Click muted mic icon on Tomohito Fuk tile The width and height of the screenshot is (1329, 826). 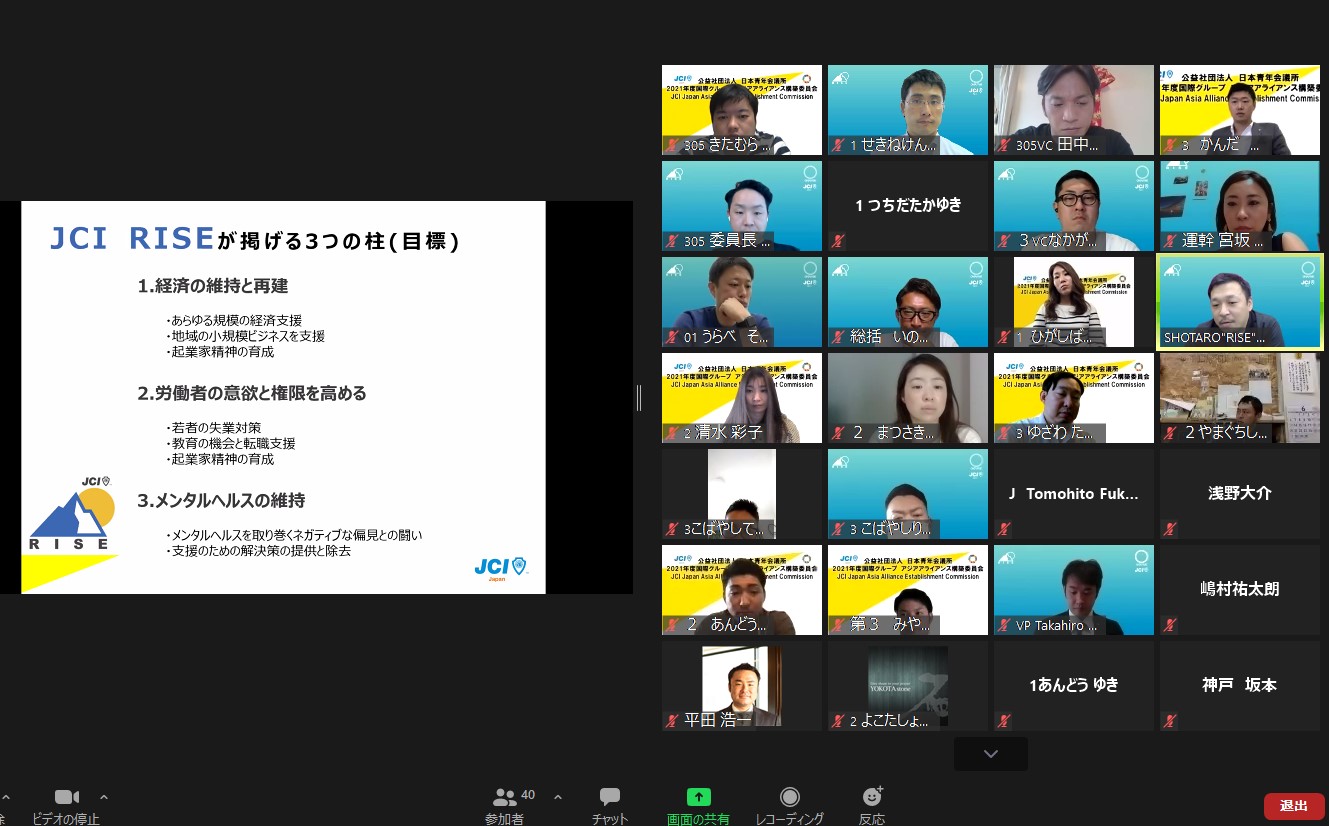coord(1004,529)
